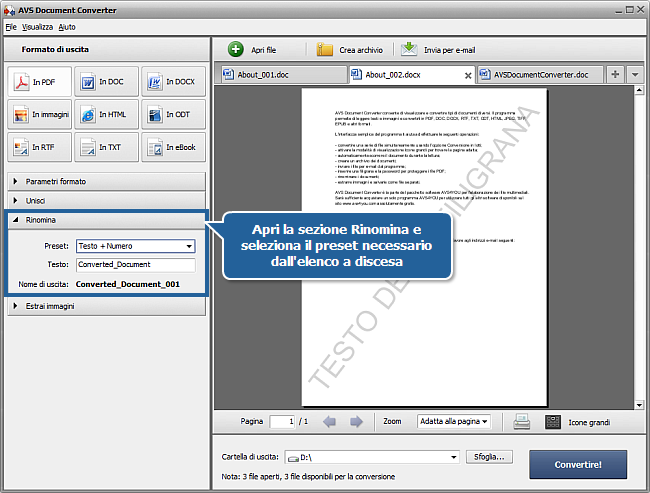
Task: Select the In PDF output format
Action: 39,82
